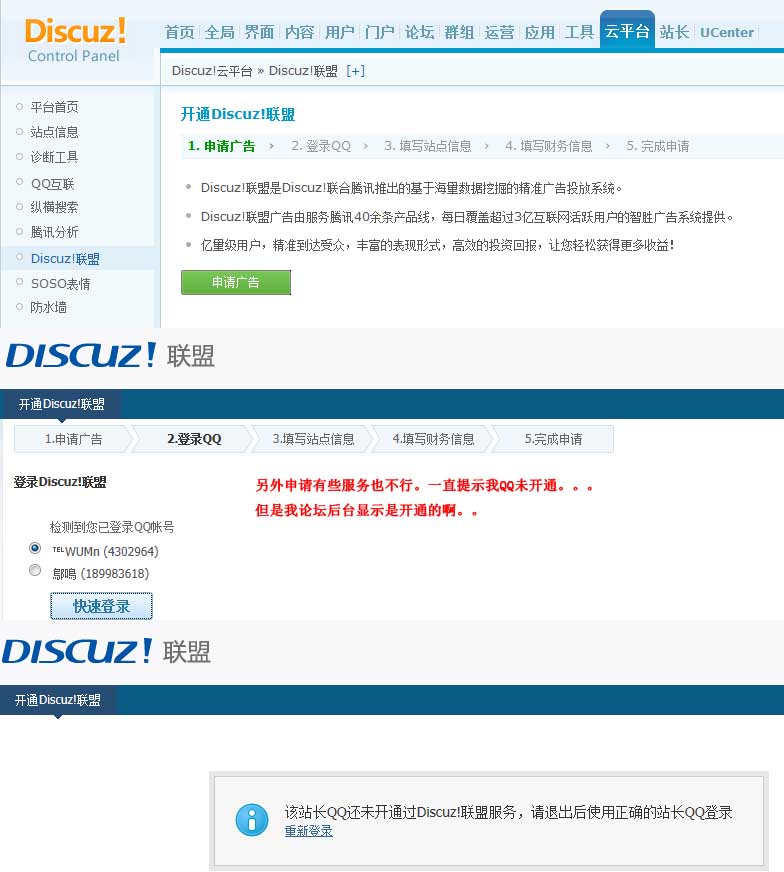Click the Discuz! Control Panel logo
784x872 pixels.
tap(75, 40)
